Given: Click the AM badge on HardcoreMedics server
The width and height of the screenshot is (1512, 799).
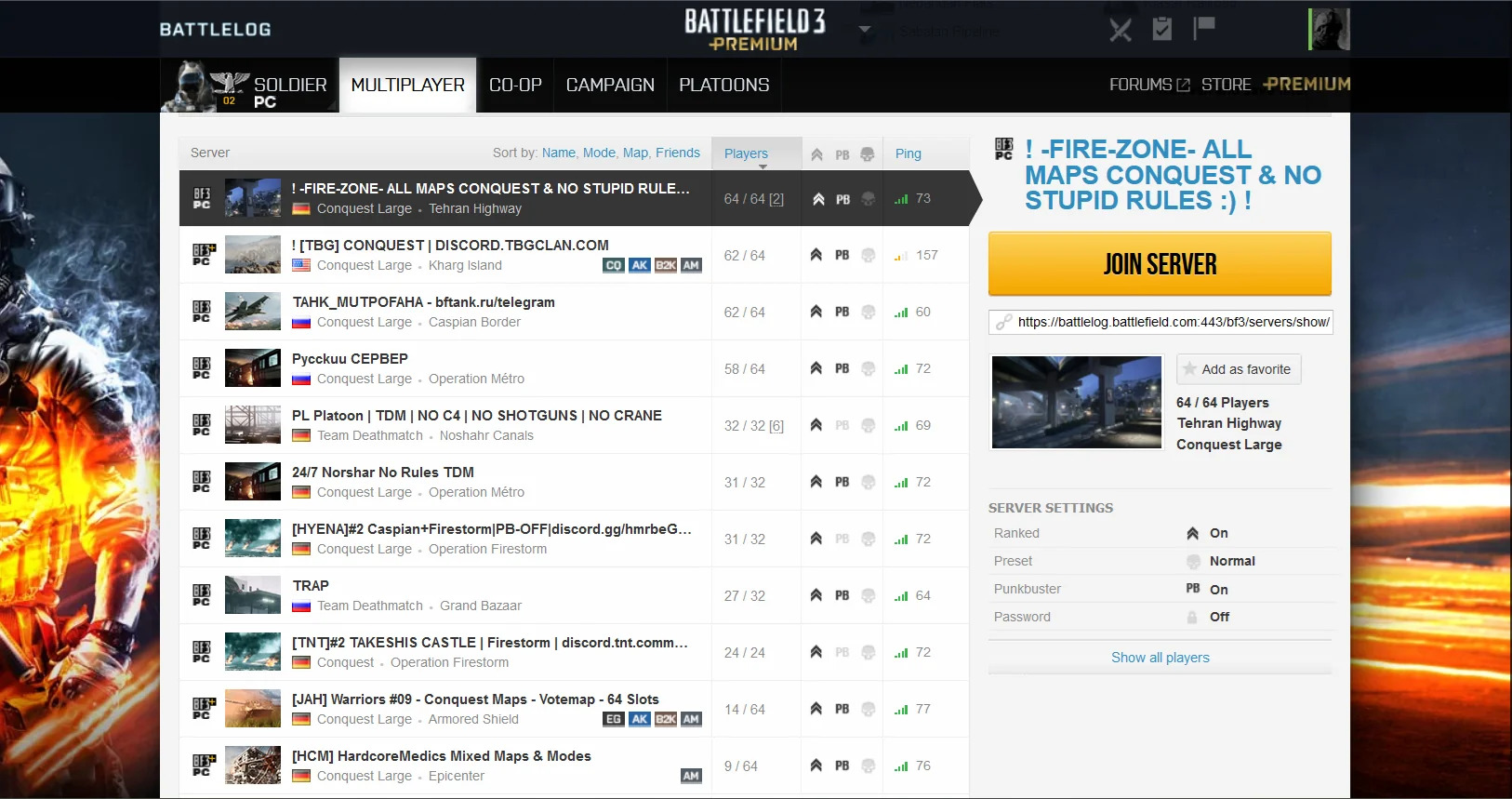Looking at the screenshot, I should point(691,776).
